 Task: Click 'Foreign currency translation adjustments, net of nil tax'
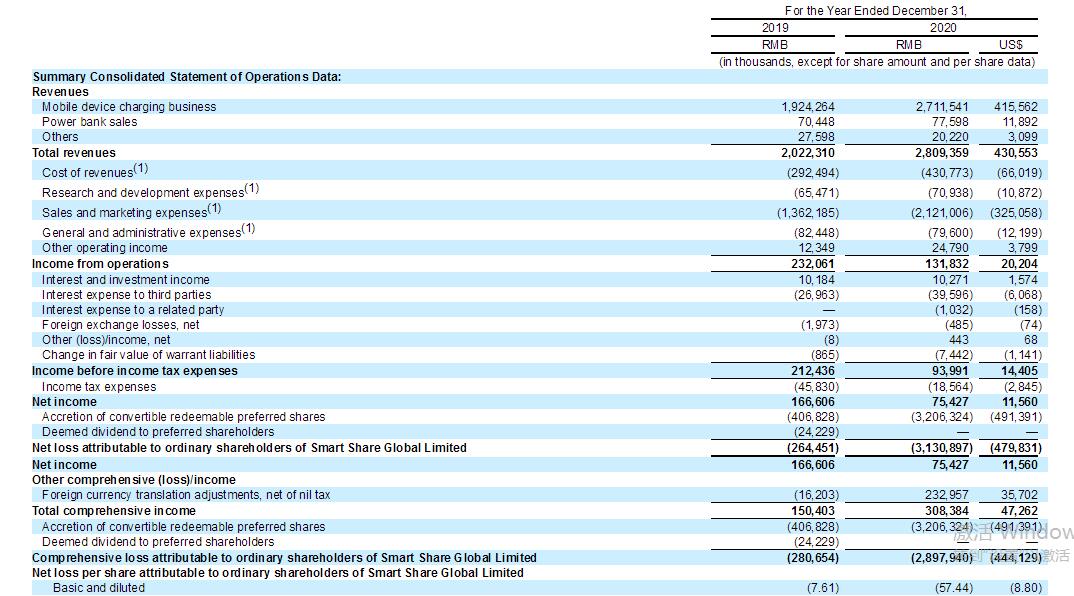186,495
